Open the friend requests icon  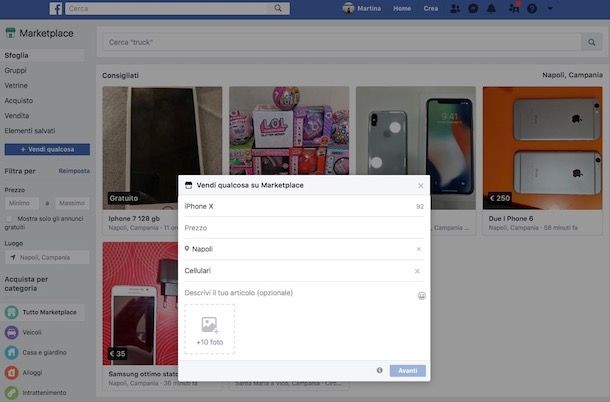[x=454, y=9]
